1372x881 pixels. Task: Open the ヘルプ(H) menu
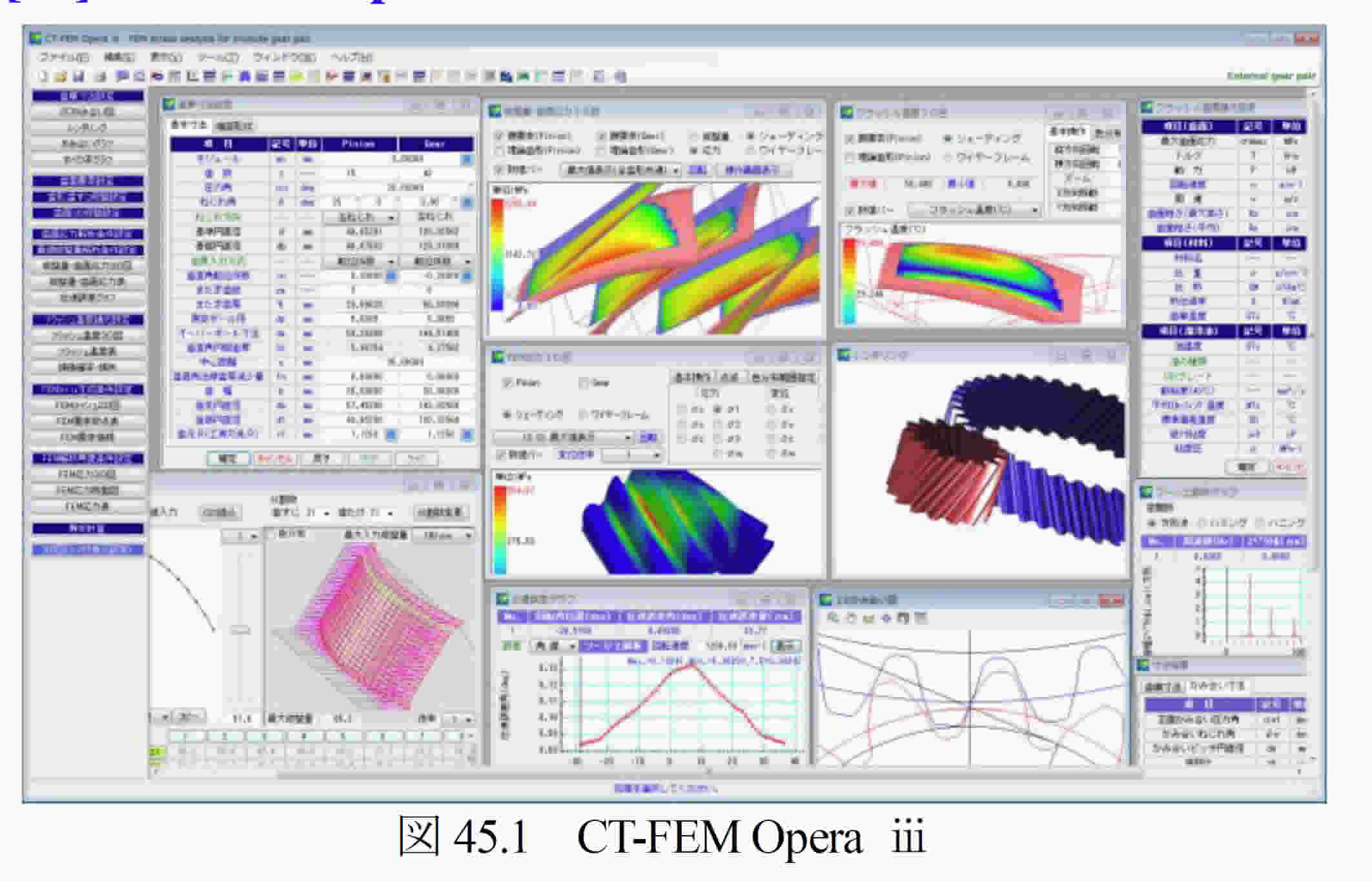tap(352, 57)
